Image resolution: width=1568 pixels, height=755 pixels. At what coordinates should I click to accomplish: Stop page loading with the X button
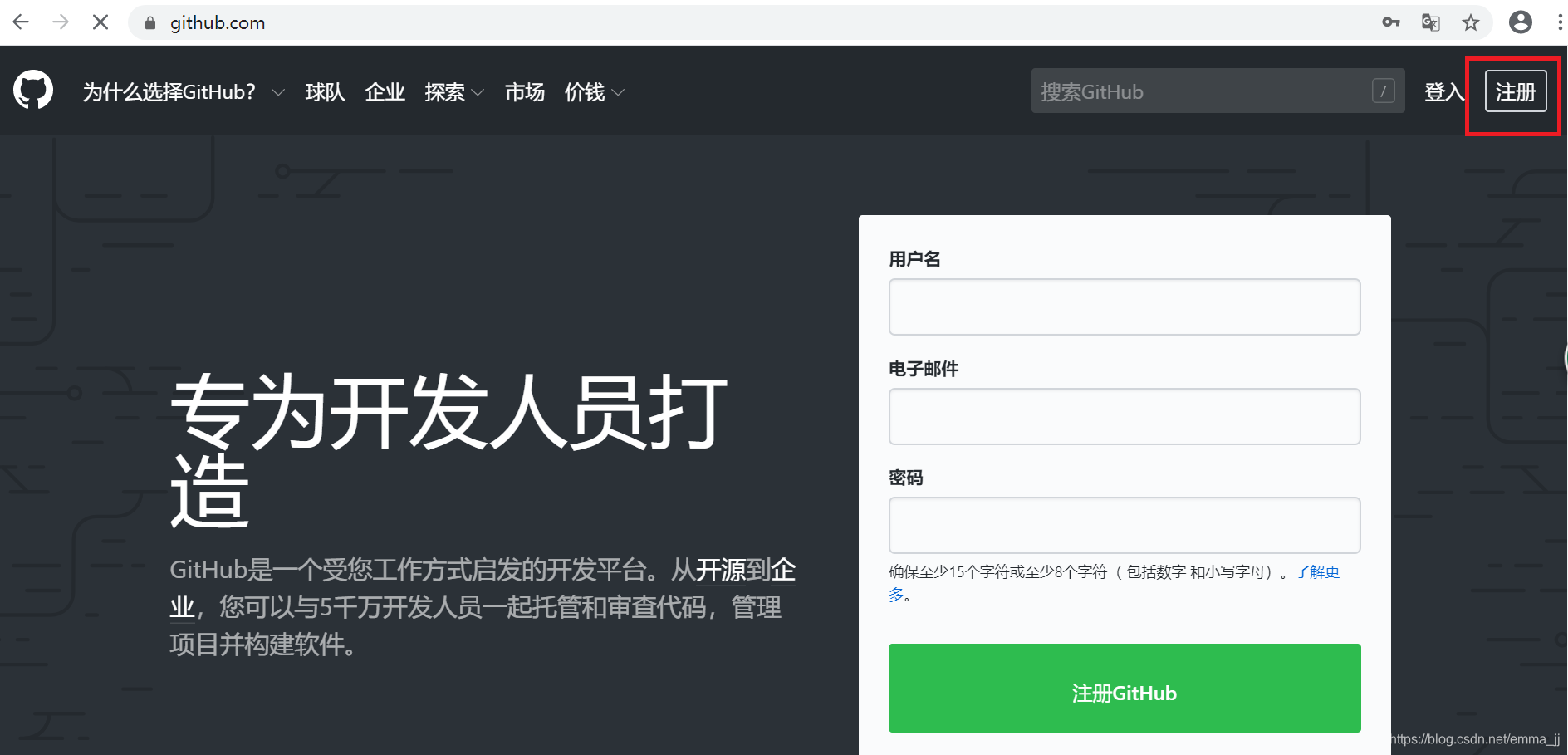[x=100, y=22]
